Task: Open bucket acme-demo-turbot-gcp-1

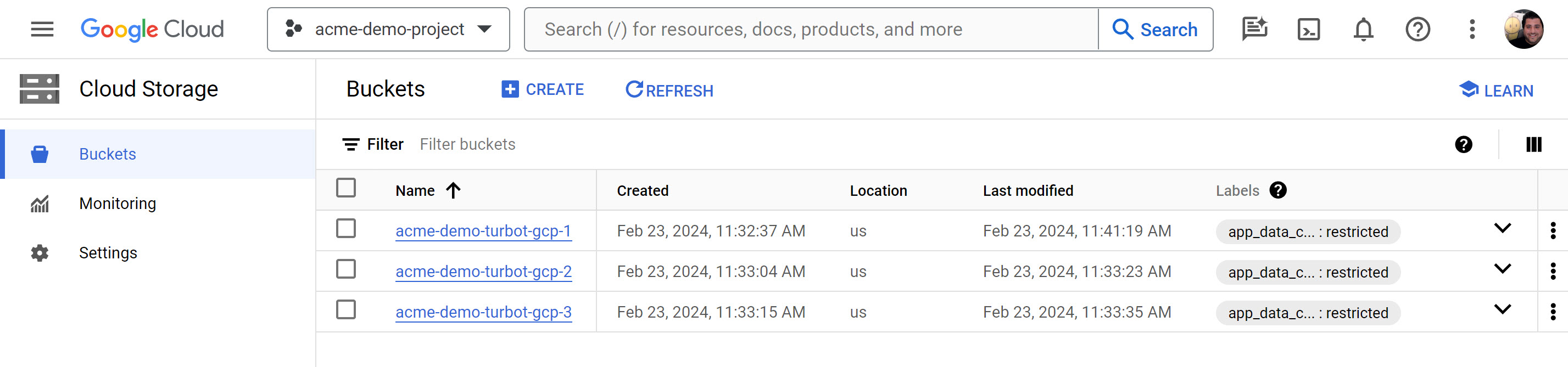Action: (483, 231)
